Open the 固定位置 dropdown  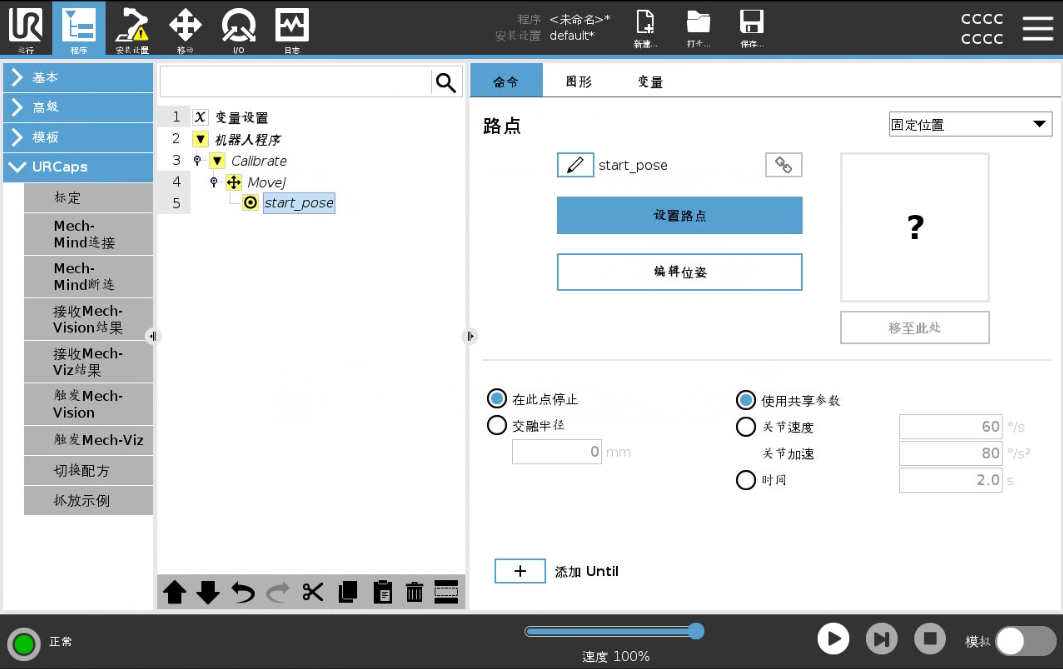(969, 124)
